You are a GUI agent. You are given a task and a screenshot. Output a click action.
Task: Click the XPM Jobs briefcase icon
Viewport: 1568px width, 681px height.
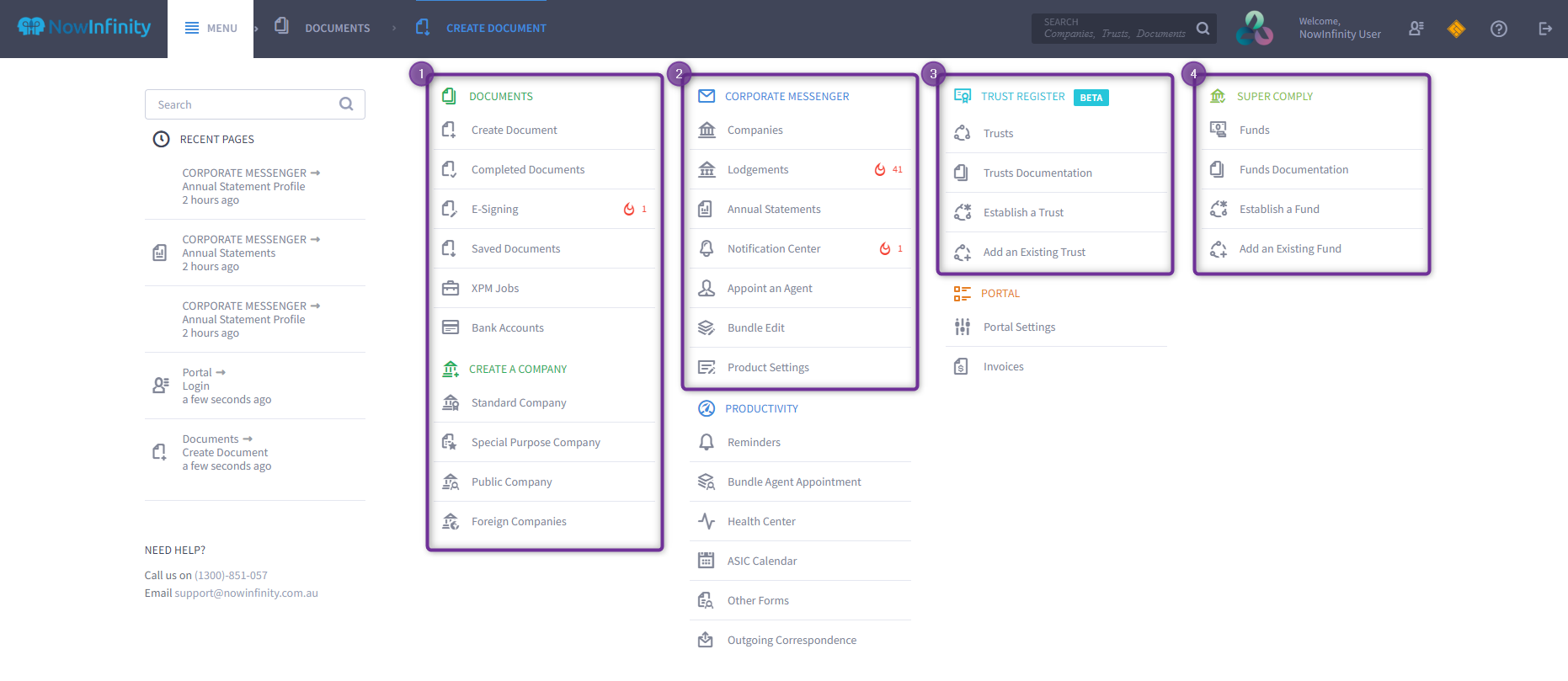451,288
